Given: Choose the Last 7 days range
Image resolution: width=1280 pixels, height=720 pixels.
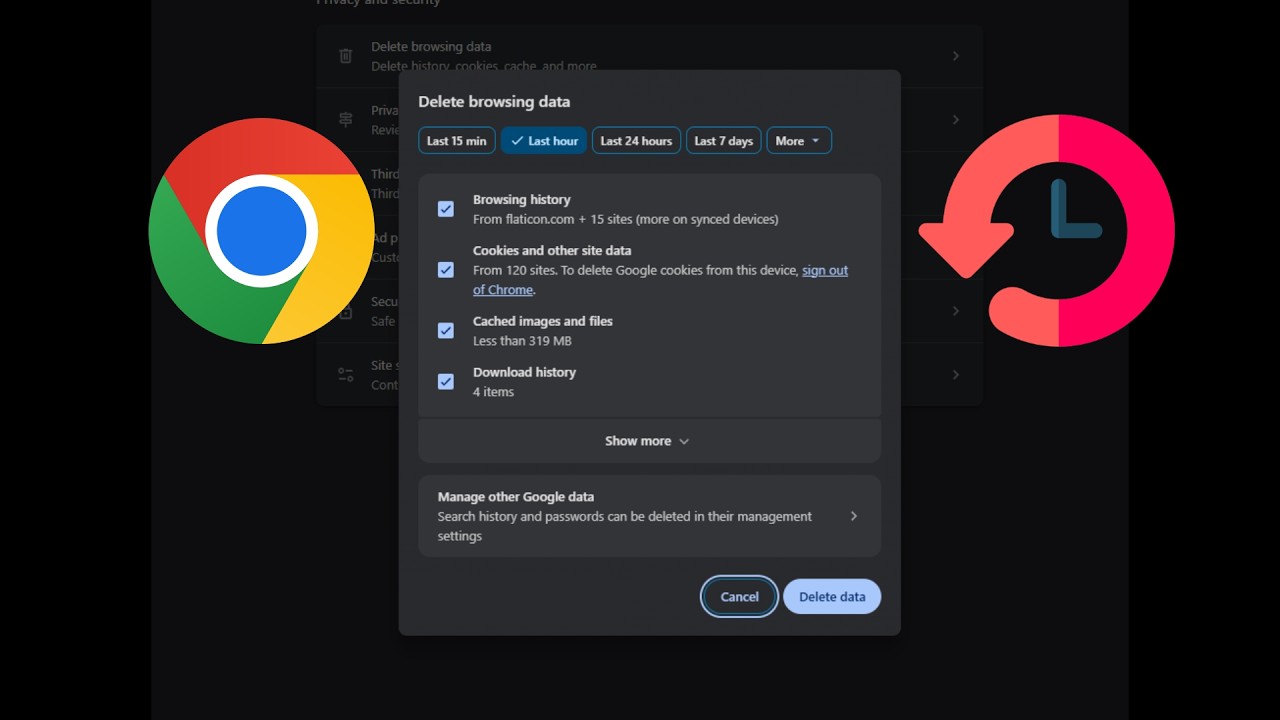Looking at the screenshot, I should click(x=723, y=141).
